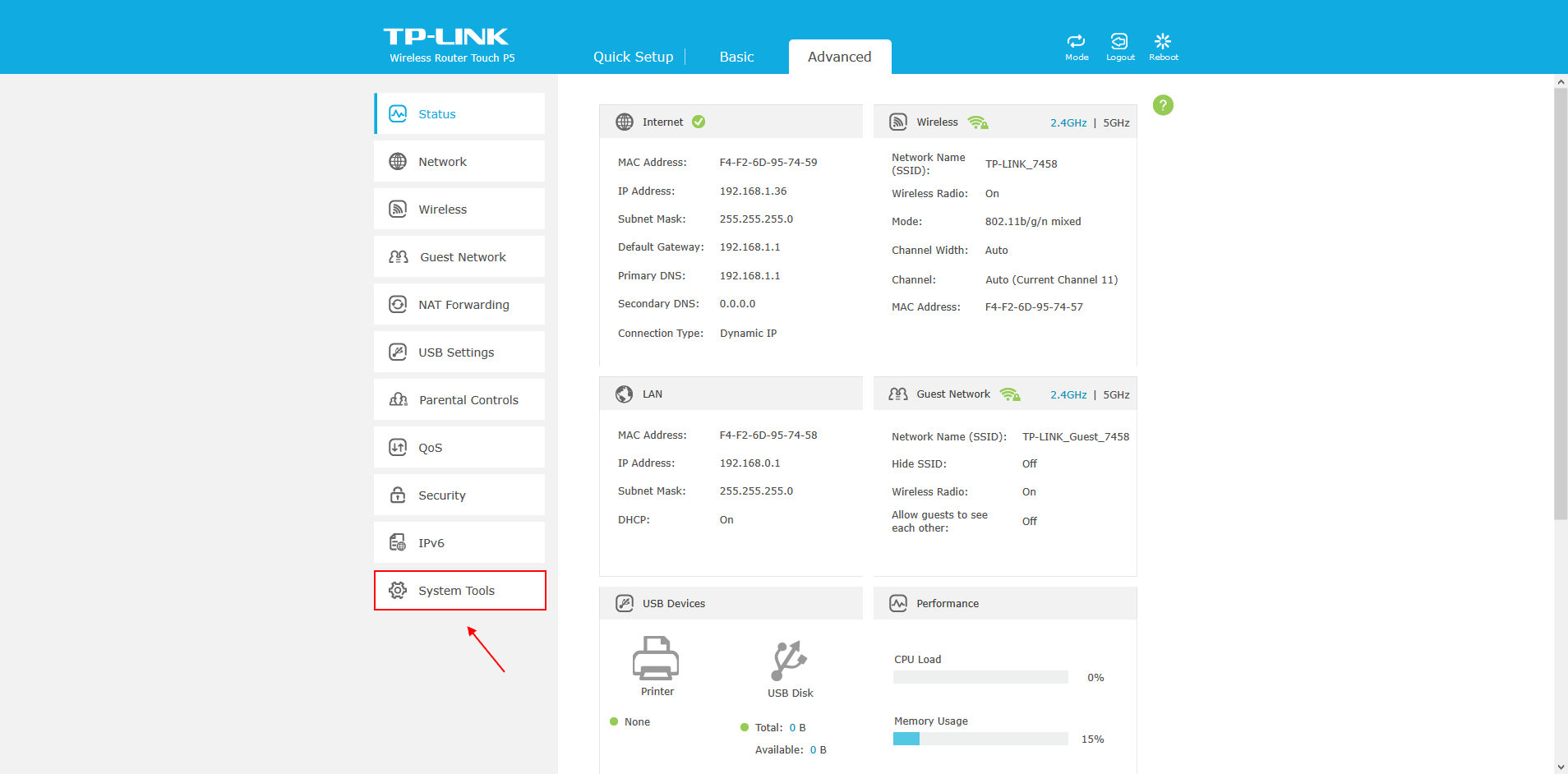
Task: Click the Mode value 802.11b/g/n mixed
Action: [1033, 221]
